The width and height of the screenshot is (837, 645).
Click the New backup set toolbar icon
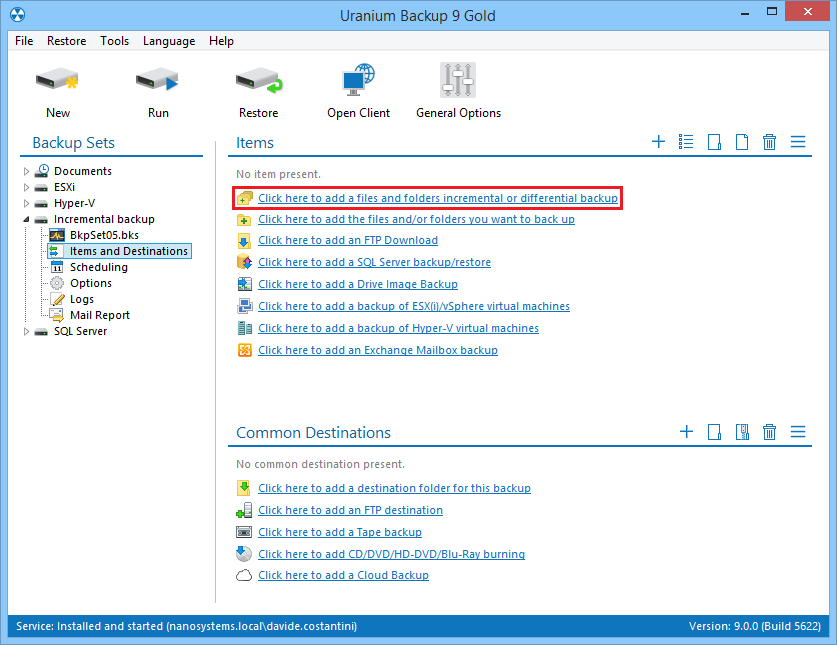click(x=58, y=81)
